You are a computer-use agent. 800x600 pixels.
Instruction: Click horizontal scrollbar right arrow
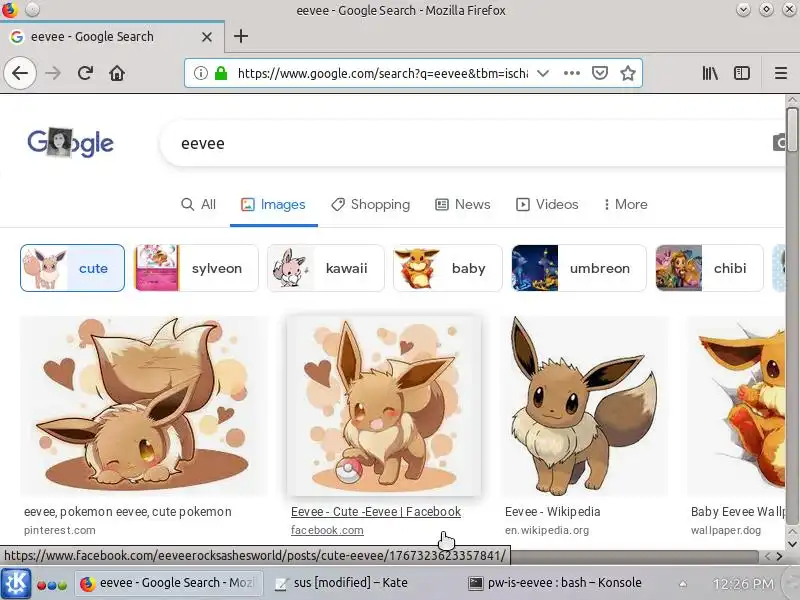click(779, 556)
